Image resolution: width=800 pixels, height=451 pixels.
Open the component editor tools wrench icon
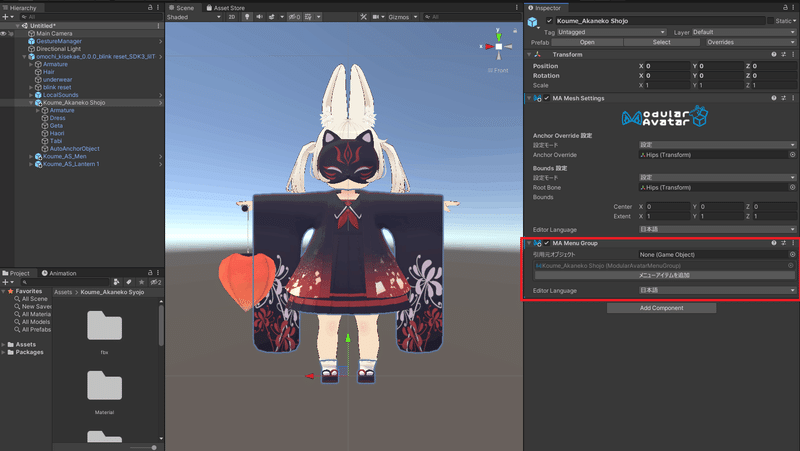click(363, 17)
